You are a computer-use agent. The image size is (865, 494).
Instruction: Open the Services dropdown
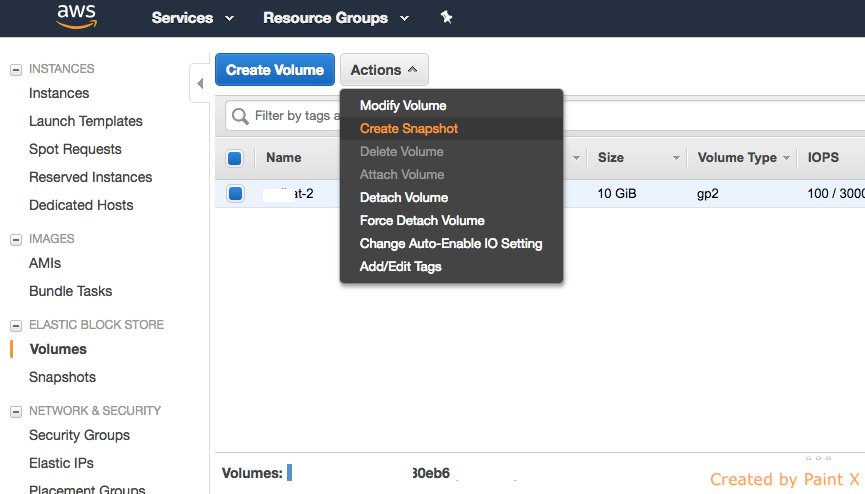click(192, 18)
